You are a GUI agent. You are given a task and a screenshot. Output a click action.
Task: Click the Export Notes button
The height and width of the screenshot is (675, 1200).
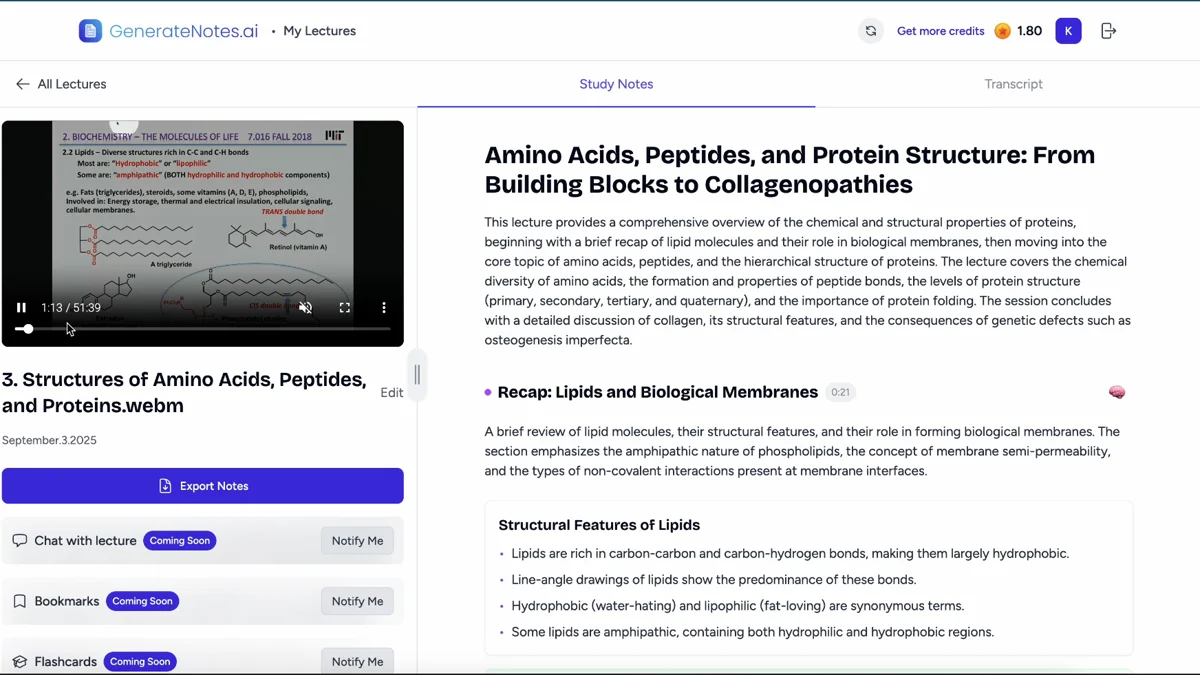pos(203,486)
